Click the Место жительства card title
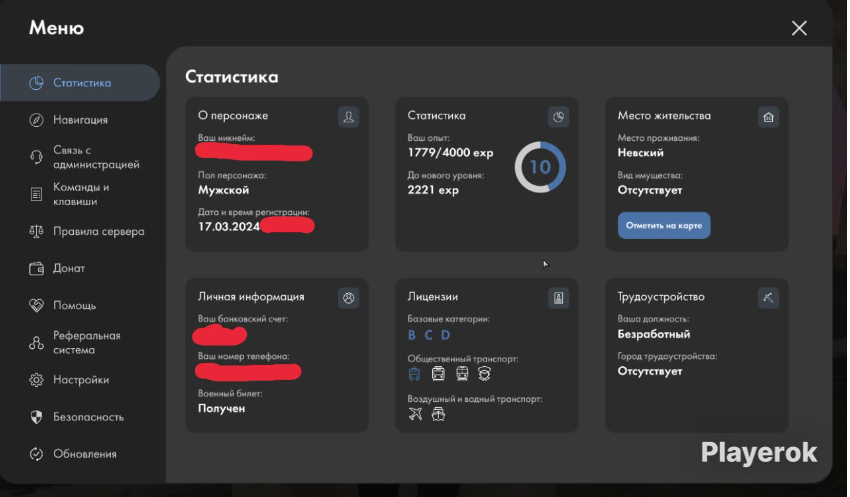 coord(664,115)
